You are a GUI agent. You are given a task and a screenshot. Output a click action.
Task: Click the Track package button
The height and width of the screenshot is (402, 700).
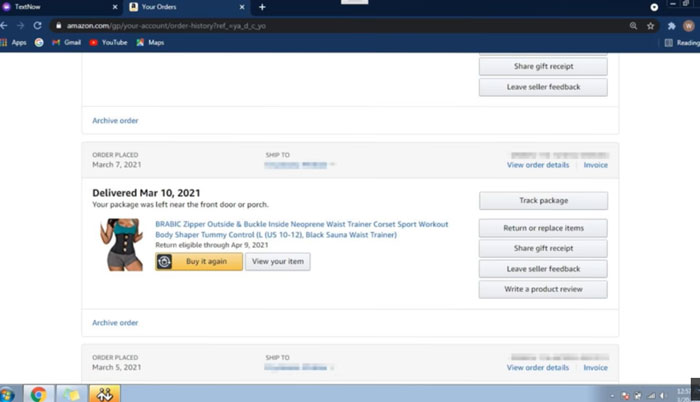543,201
